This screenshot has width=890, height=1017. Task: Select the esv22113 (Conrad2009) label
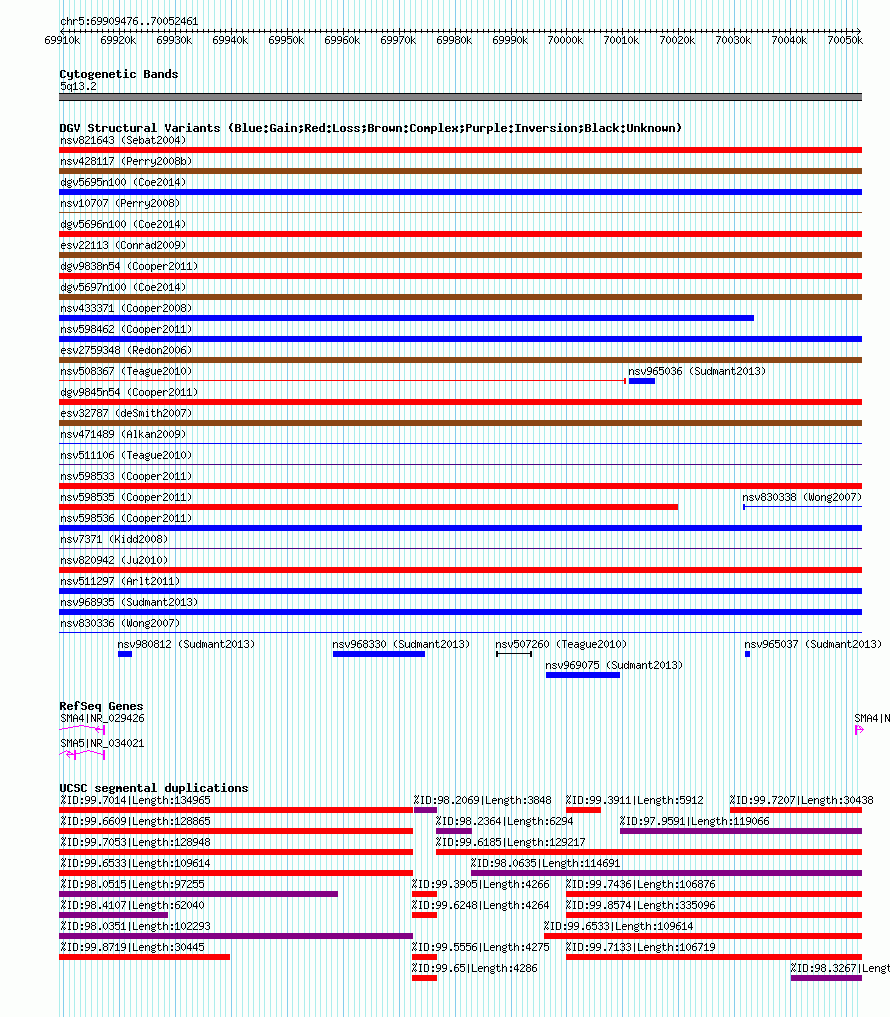point(123,245)
